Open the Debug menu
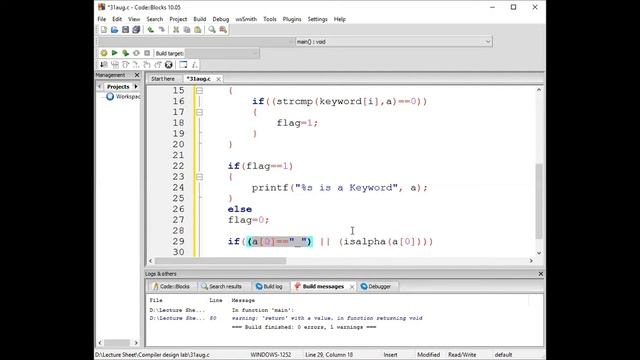The image size is (640, 360). (221, 19)
